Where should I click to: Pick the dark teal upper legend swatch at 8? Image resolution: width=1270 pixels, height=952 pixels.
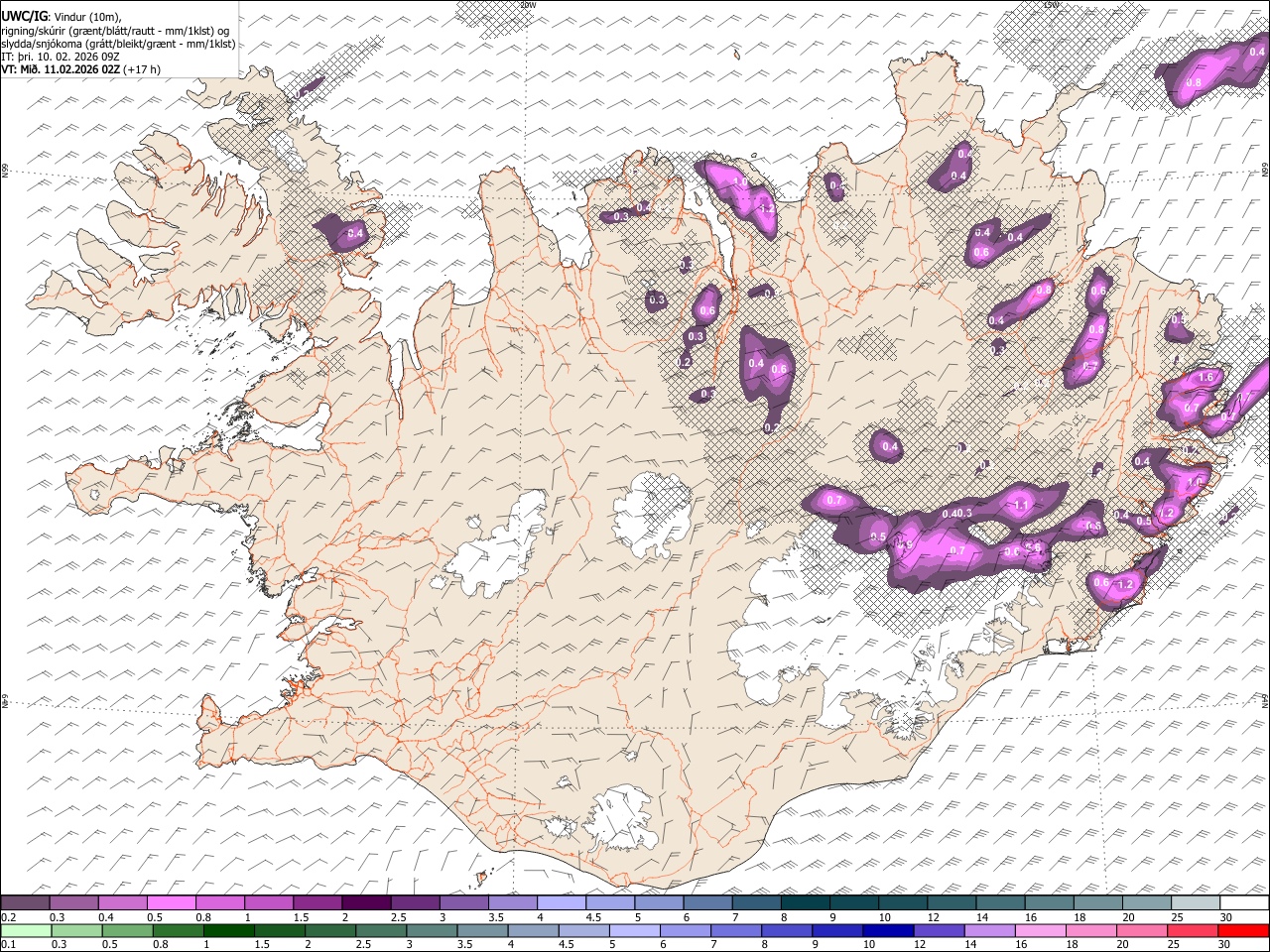pyautogui.click(x=805, y=902)
